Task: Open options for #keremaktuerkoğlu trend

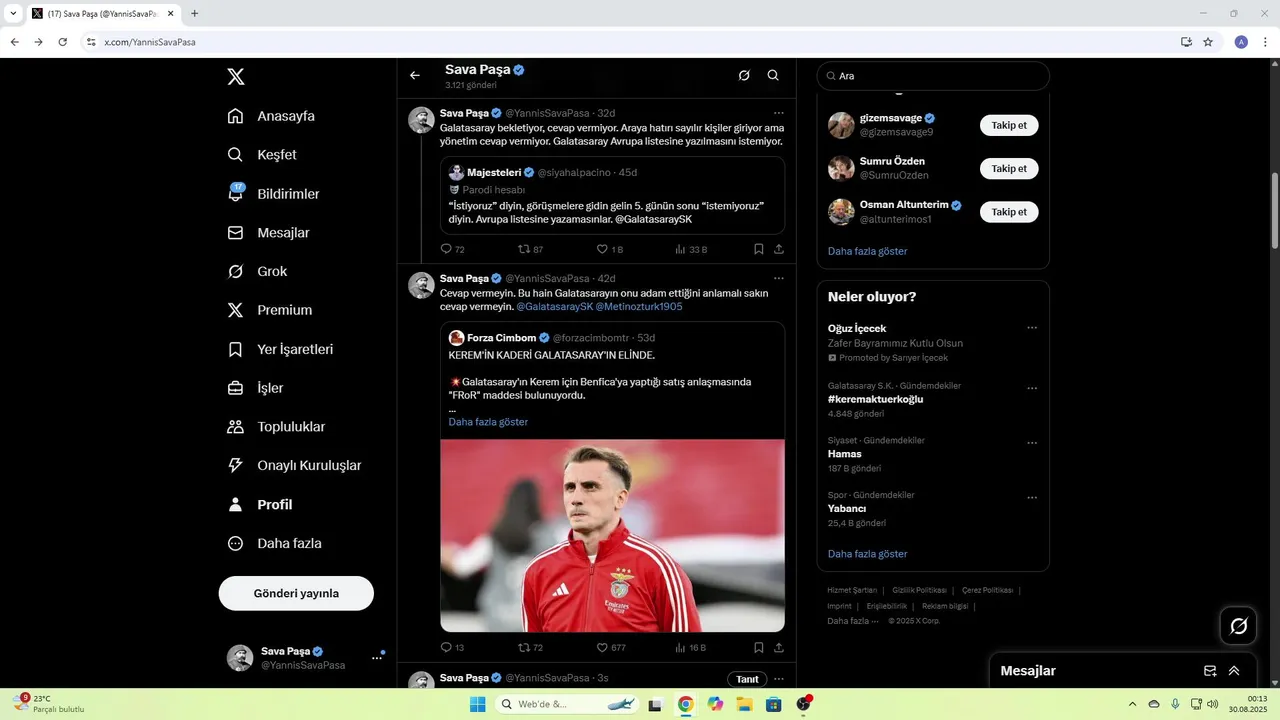Action: click(1032, 388)
